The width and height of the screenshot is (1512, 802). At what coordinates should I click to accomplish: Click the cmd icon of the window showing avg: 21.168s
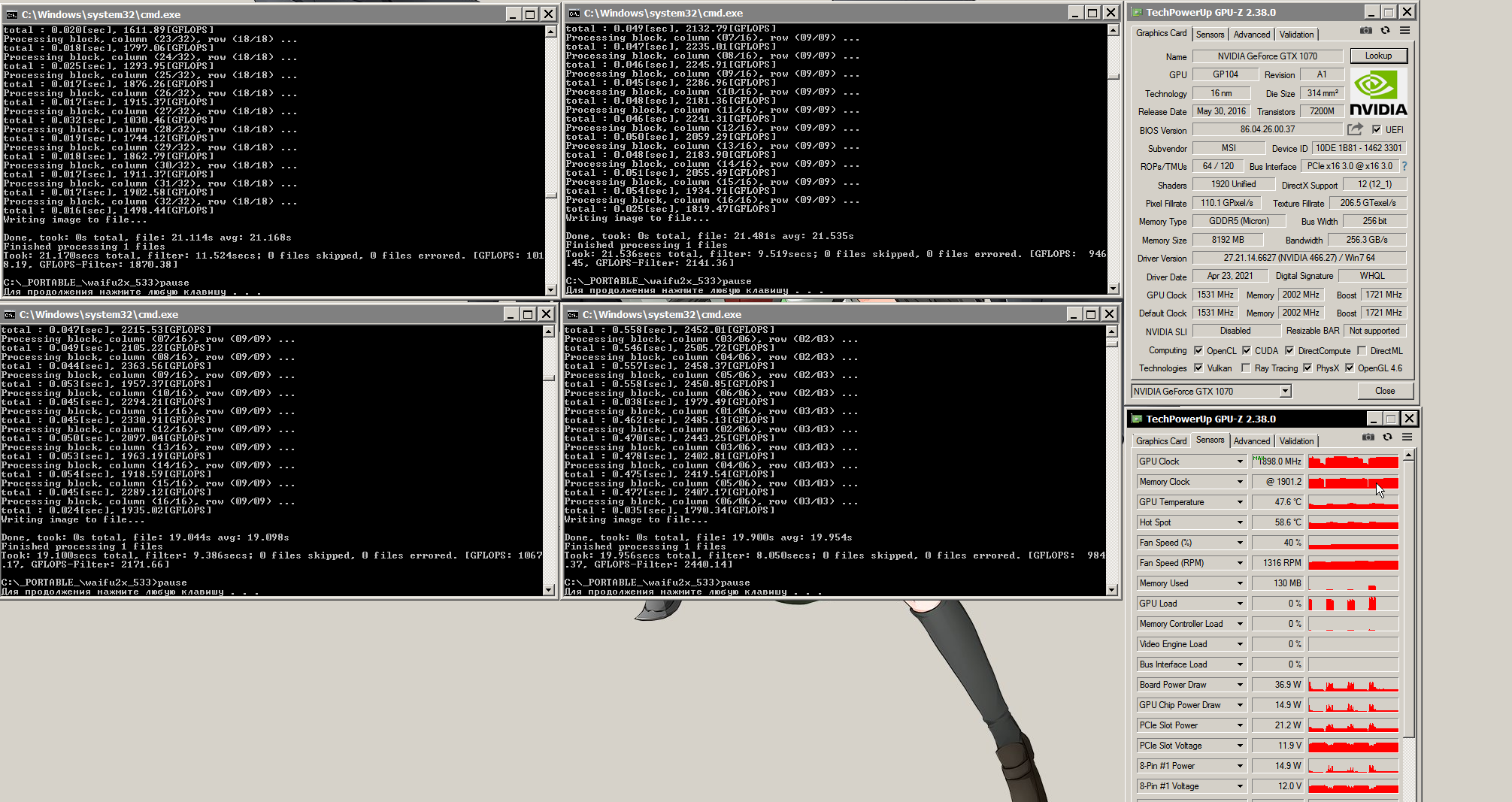[x=11, y=14]
